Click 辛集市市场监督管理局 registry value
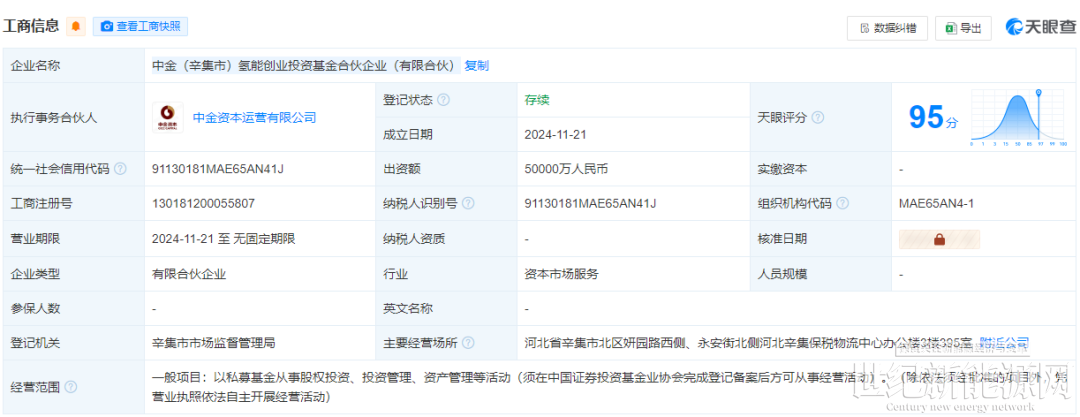This screenshot has width=1080, height=417. 214,343
